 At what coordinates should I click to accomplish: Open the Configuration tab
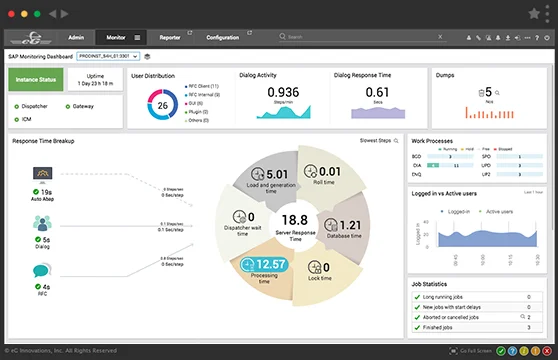[x=222, y=37]
